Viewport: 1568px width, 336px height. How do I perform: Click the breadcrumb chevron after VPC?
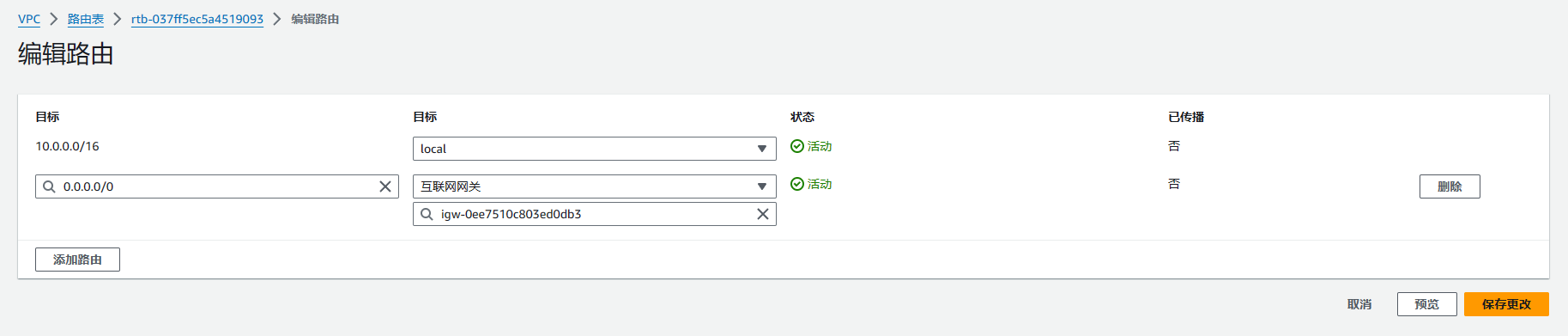pyautogui.click(x=53, y=19)
